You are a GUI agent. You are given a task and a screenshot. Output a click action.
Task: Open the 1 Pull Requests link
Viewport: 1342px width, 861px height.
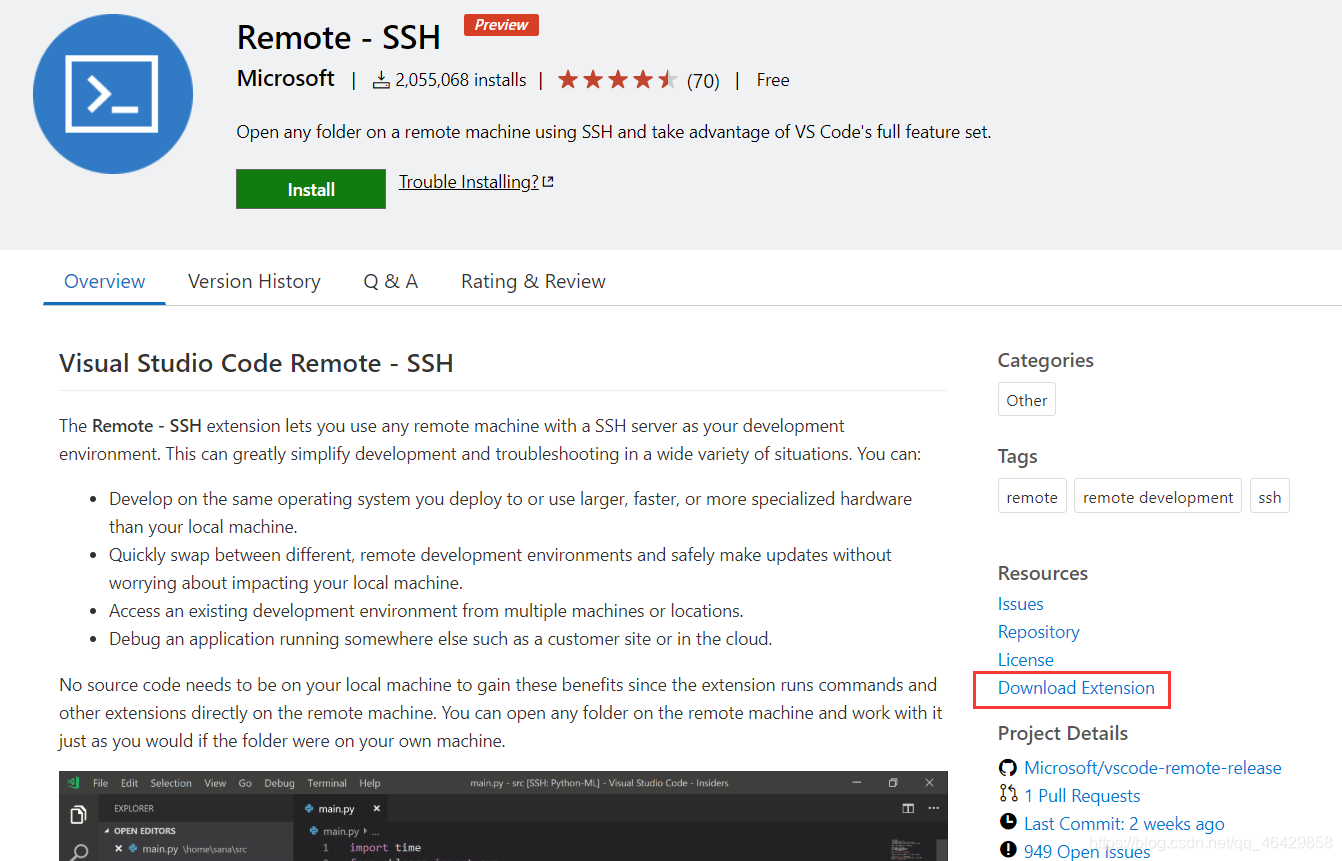[x=1082, y=796]
